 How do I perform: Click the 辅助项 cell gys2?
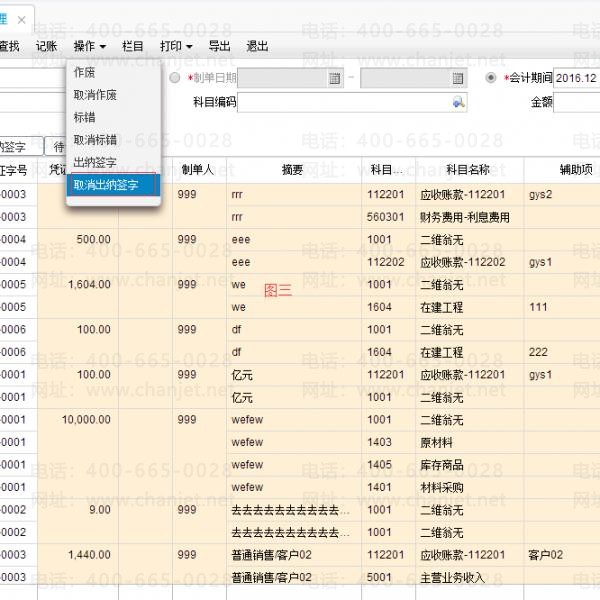[562, 195]
